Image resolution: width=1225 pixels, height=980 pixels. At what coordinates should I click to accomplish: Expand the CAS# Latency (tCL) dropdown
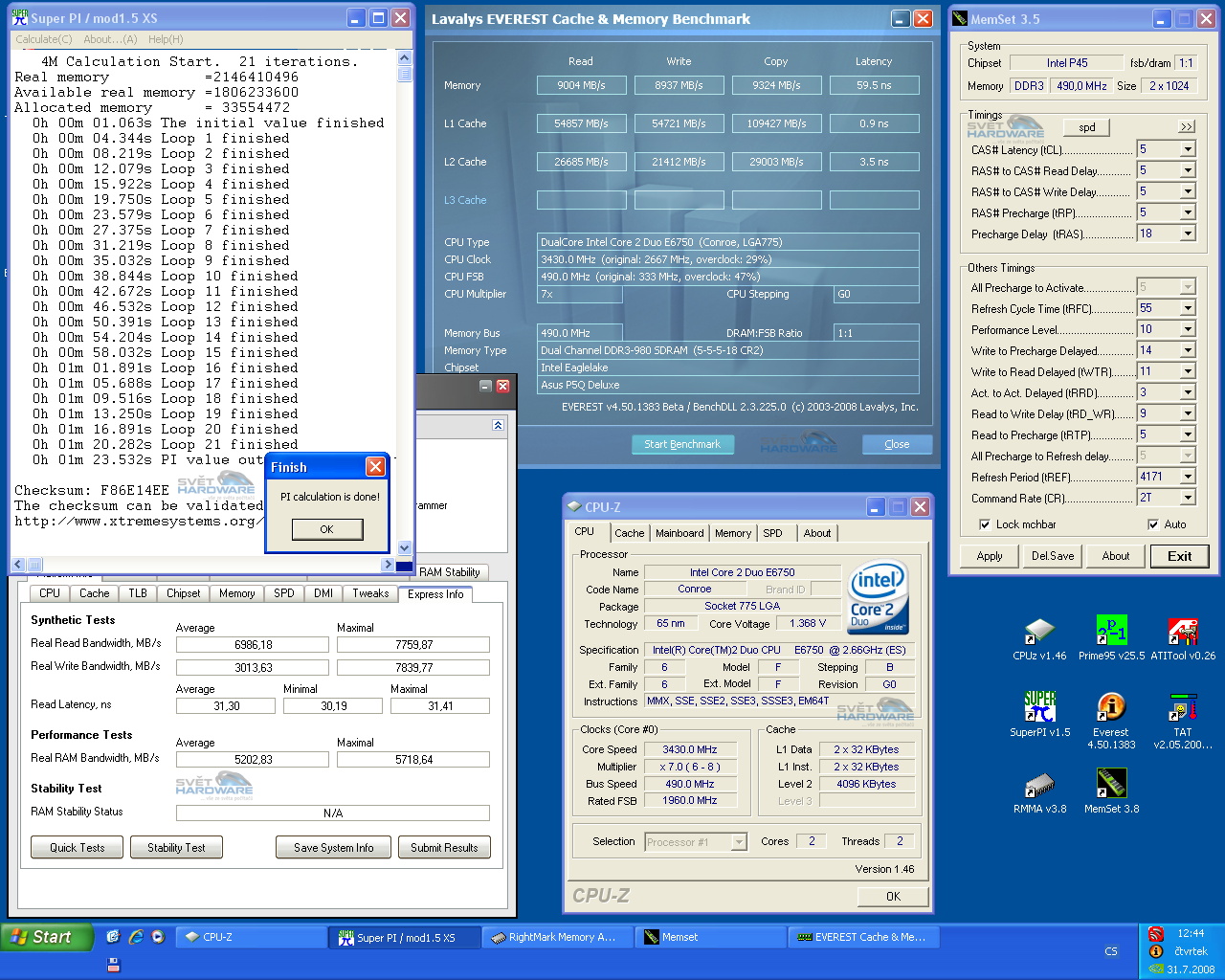[1188, 149]
